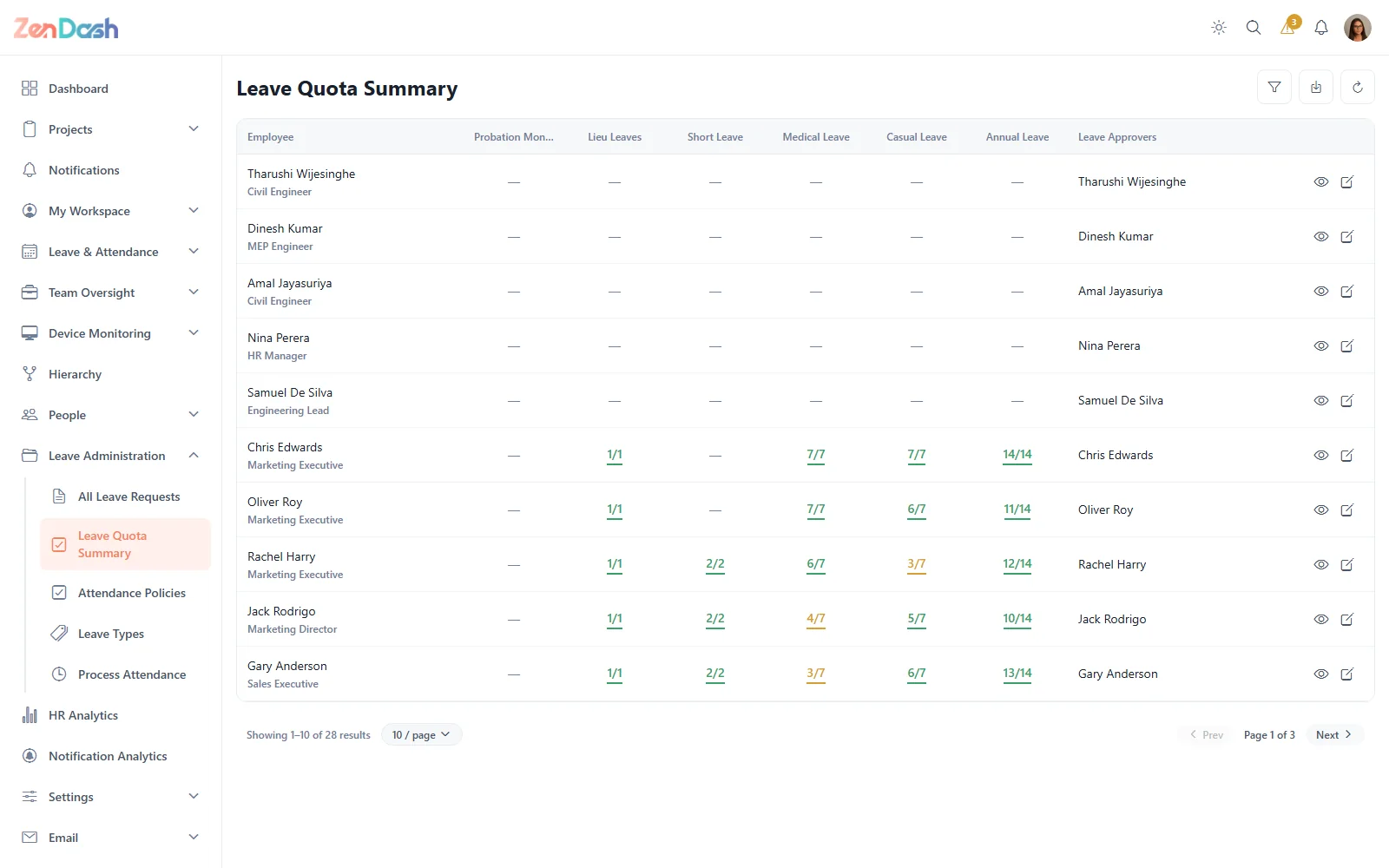Open the search magnifier icon
The height and width of the screenshot is (868, 1389).
coord(1254,28)
